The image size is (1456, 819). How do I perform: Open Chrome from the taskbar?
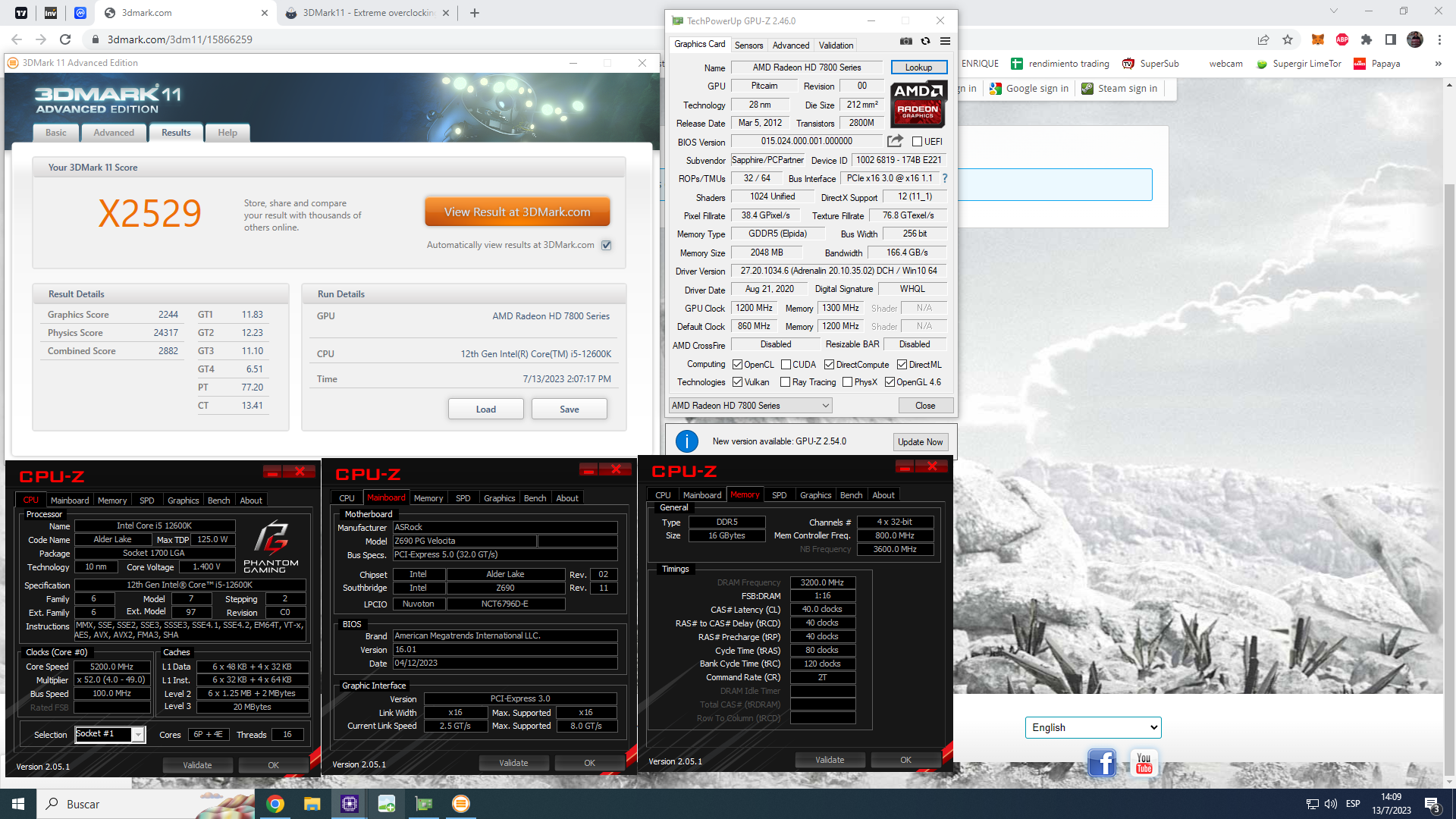pyautogui.click(x=275, y=804)
